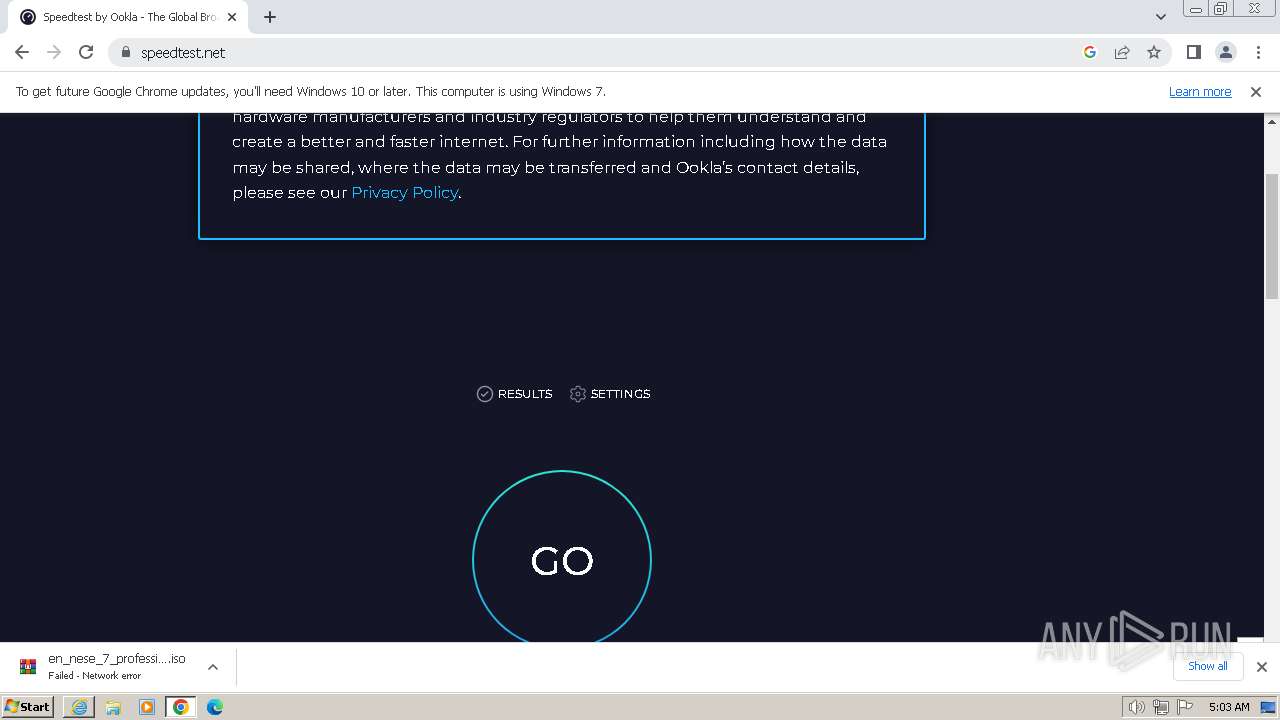
Task: Click the en_nese_7_professi....iso download item
Action: (117, 667)
